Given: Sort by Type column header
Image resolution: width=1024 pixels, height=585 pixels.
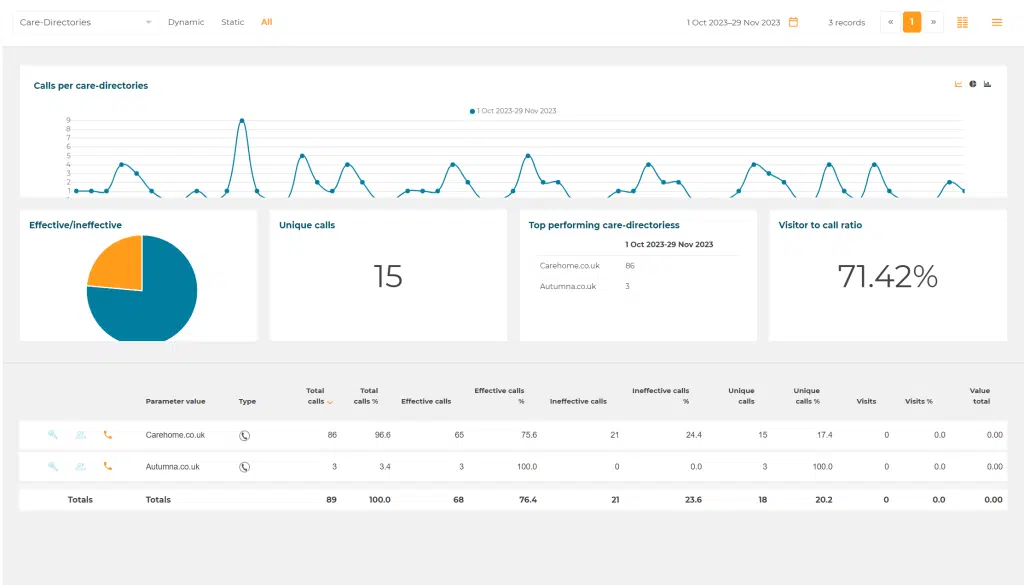Looking at the screenshot, I should point(247,402).
